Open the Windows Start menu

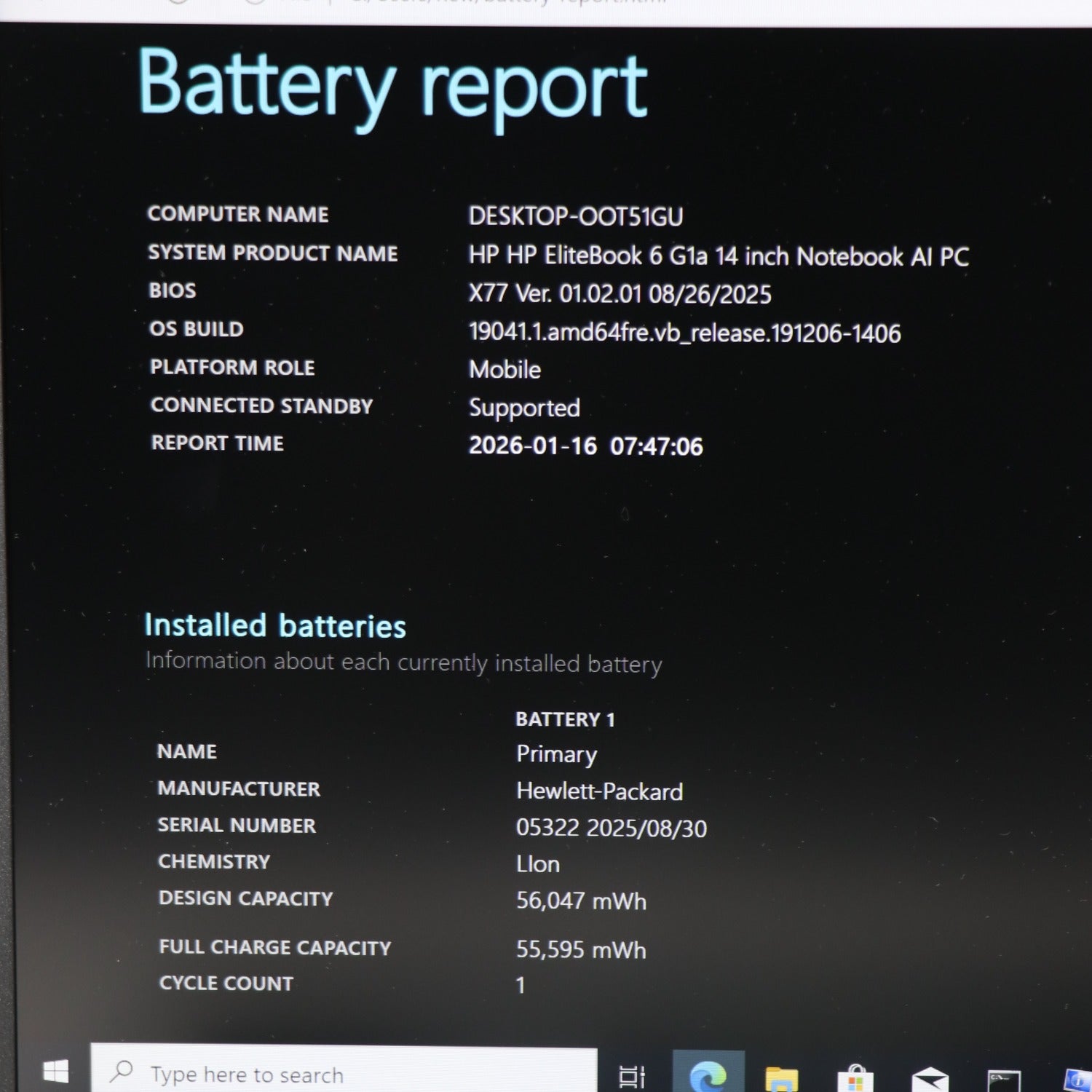point(55,1072)
